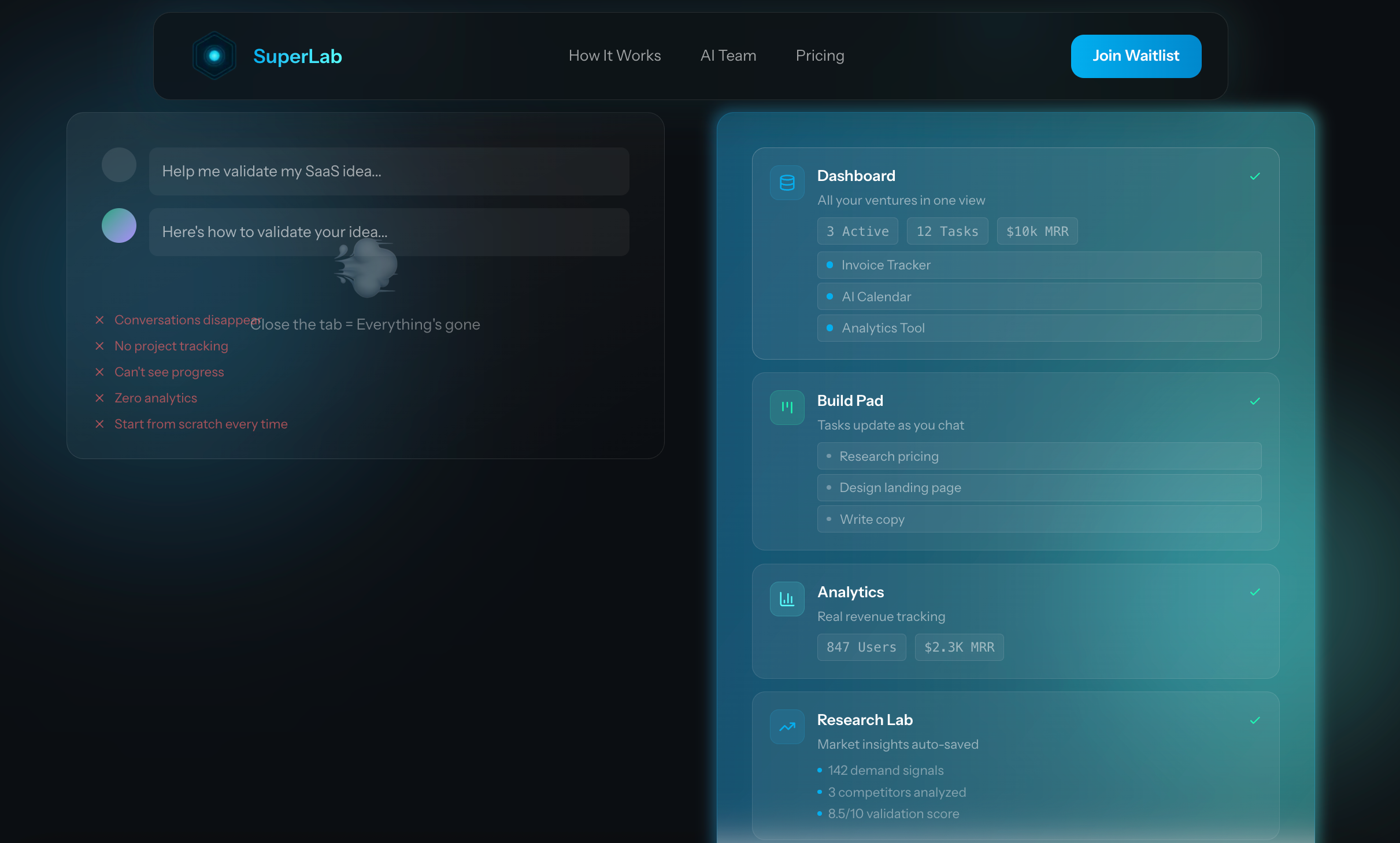Go to the Pricing nav link
Screen dimensions: 1400x843
point(820,56)
